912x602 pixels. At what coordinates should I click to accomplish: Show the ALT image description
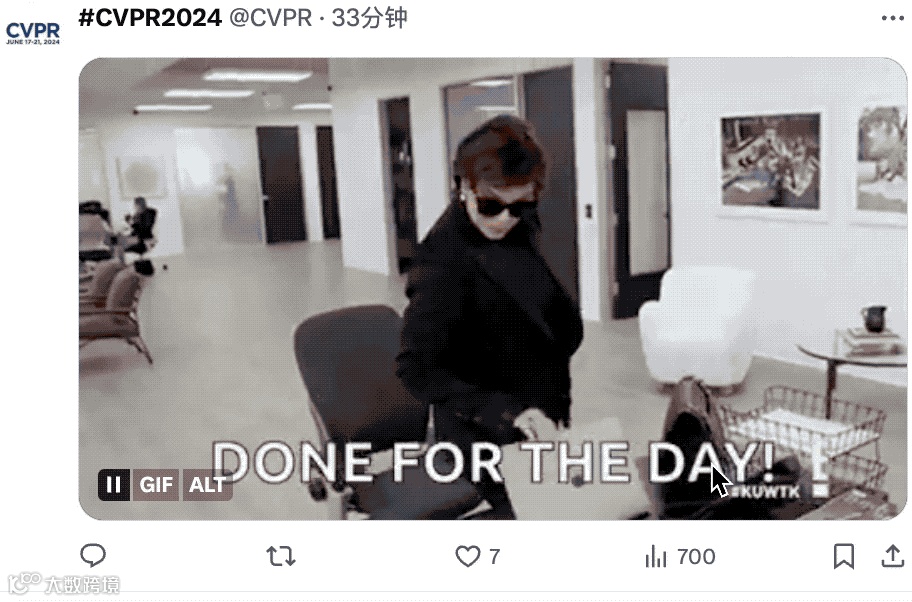[207, 485]
